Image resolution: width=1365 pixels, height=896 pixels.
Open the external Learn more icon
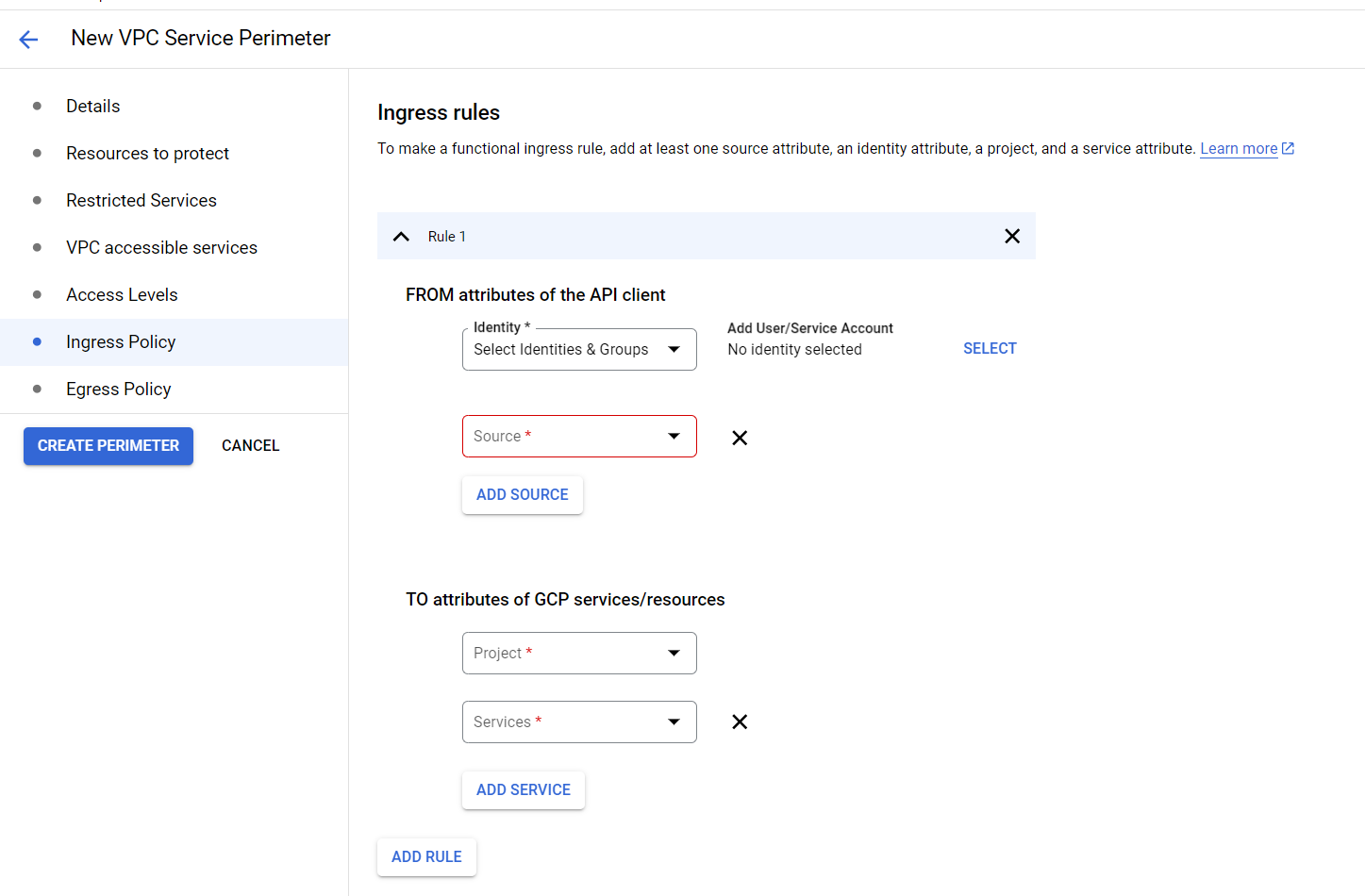(1287, 147)
